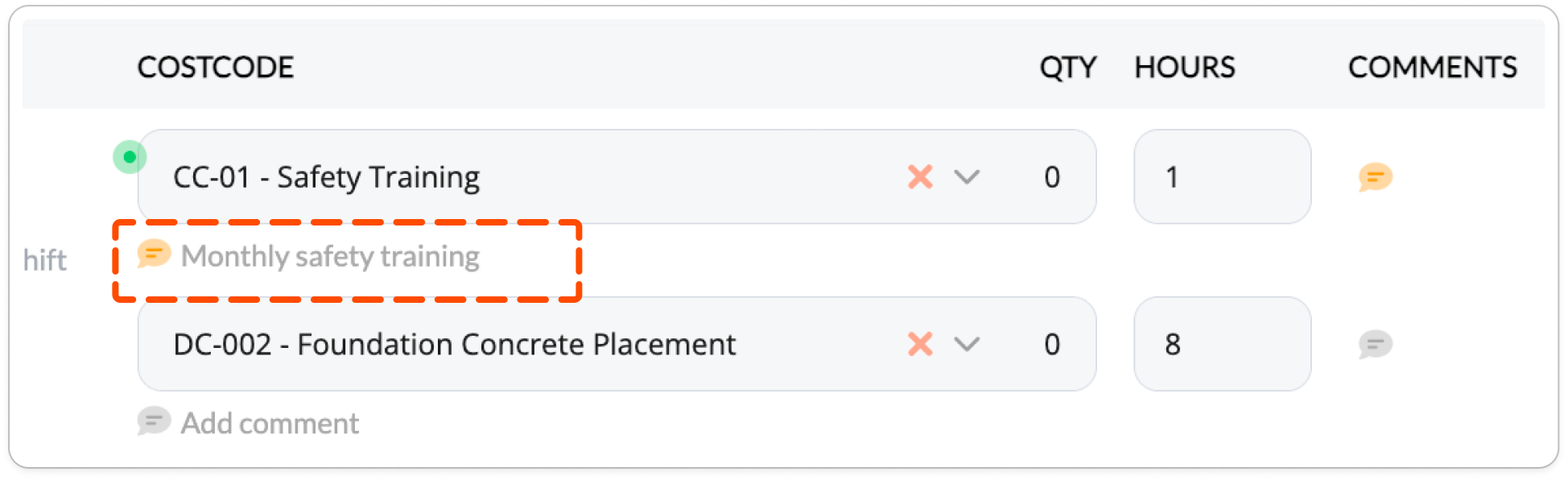Screen dimensions: 1568x480
Task: Clear the CC-01 Safety Training costcode
Action: 920,176
